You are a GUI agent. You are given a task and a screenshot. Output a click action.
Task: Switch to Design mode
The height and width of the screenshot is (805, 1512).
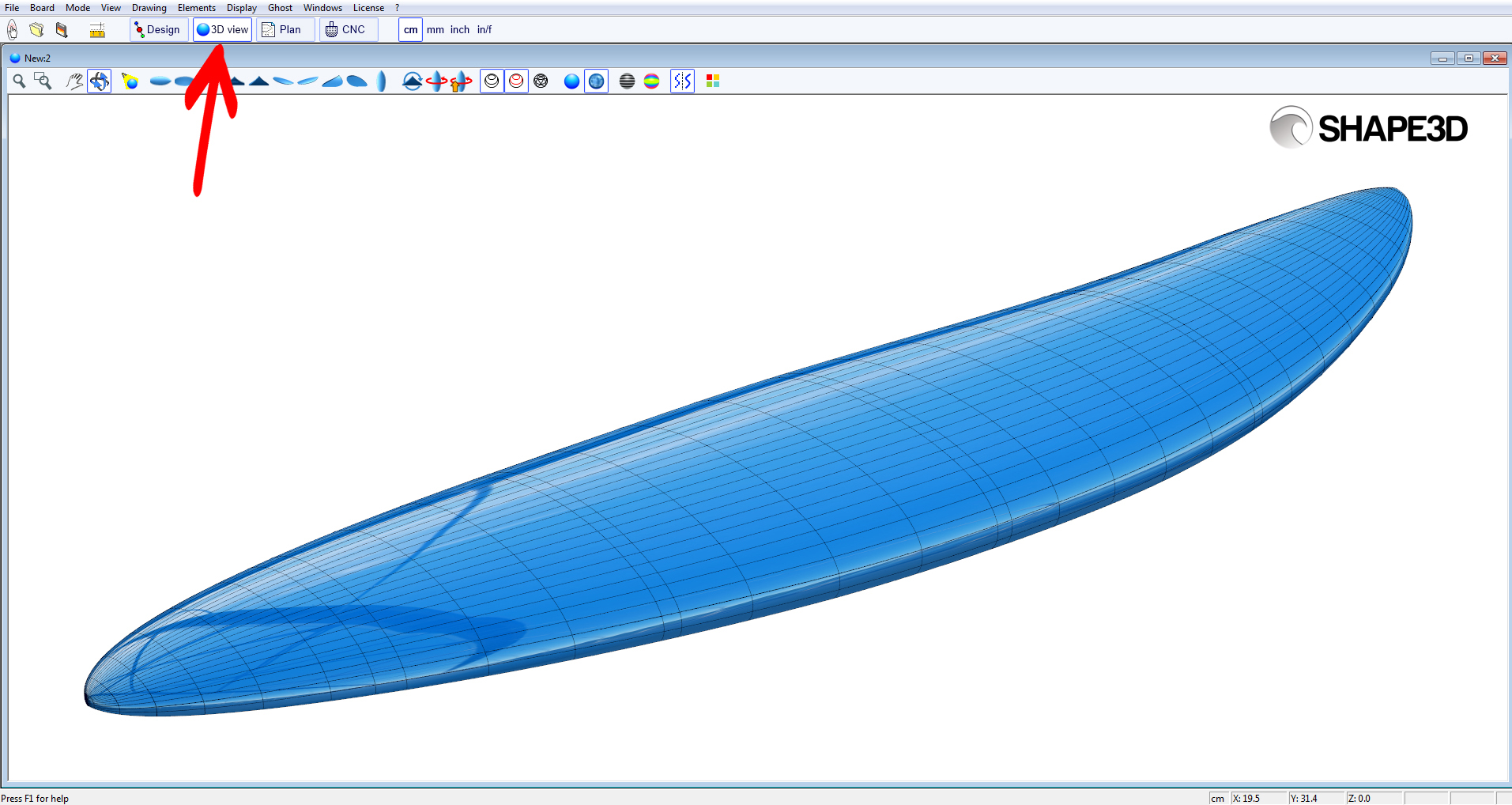coord(159,30)
